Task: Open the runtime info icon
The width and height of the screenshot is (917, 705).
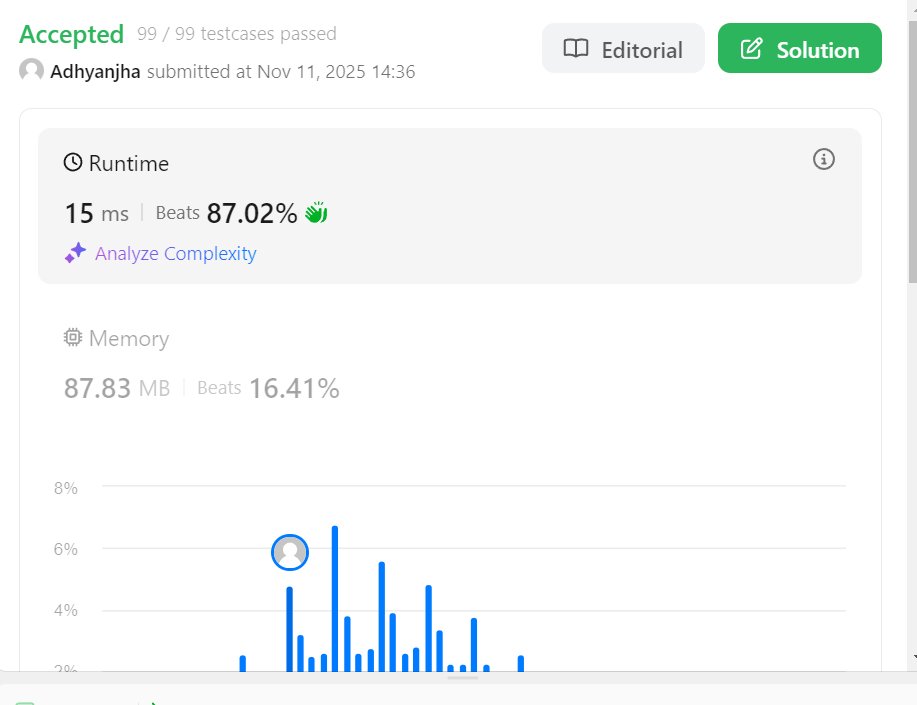Action: (823, 159)
